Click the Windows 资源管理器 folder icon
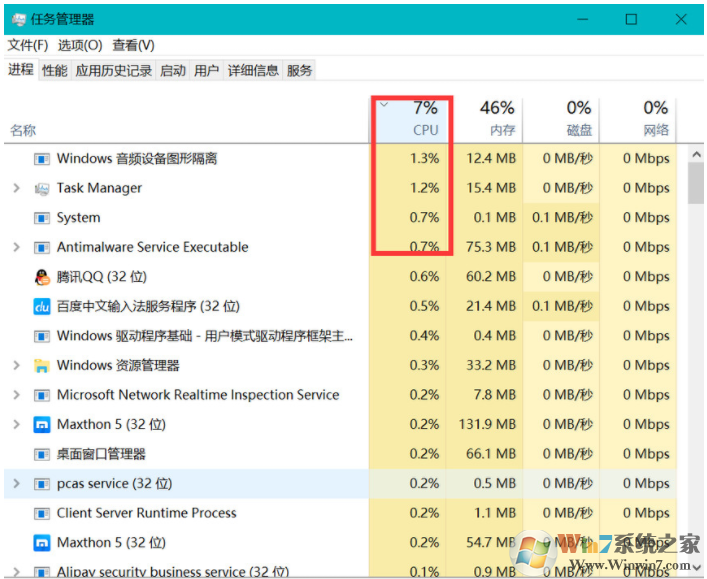This screenshot has height=579, width=707. pyautogui.click(x=42, y=365)
